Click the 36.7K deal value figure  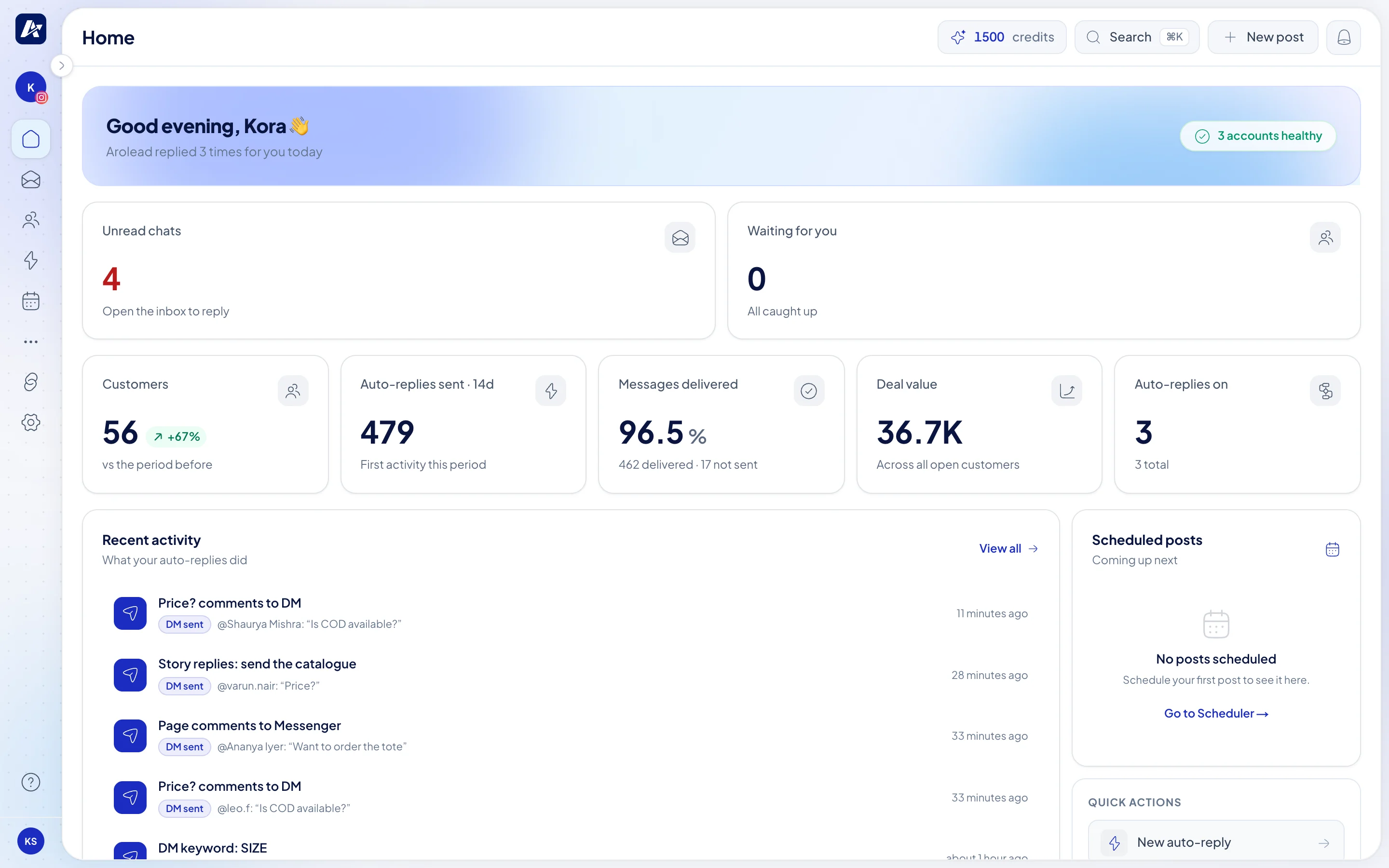920,433
